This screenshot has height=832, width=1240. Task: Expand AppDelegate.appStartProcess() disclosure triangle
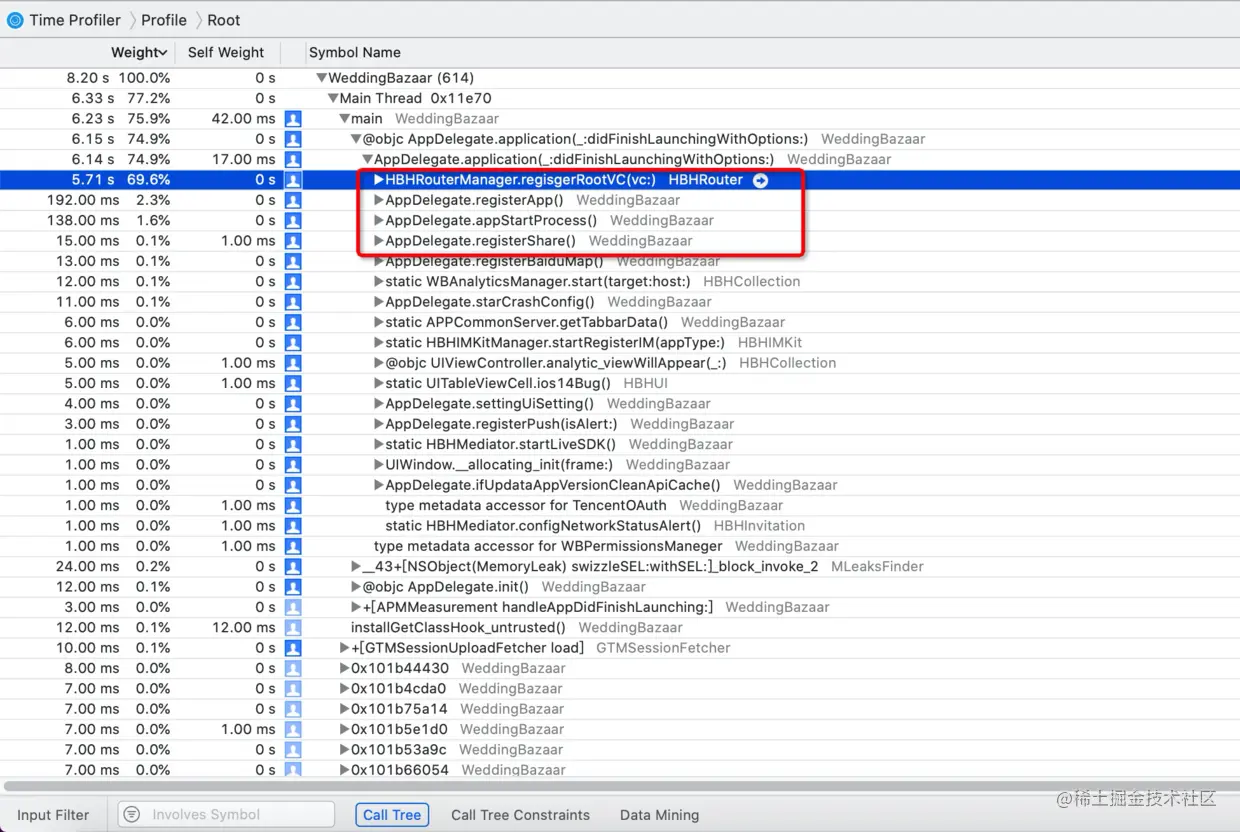pos(379,220)
